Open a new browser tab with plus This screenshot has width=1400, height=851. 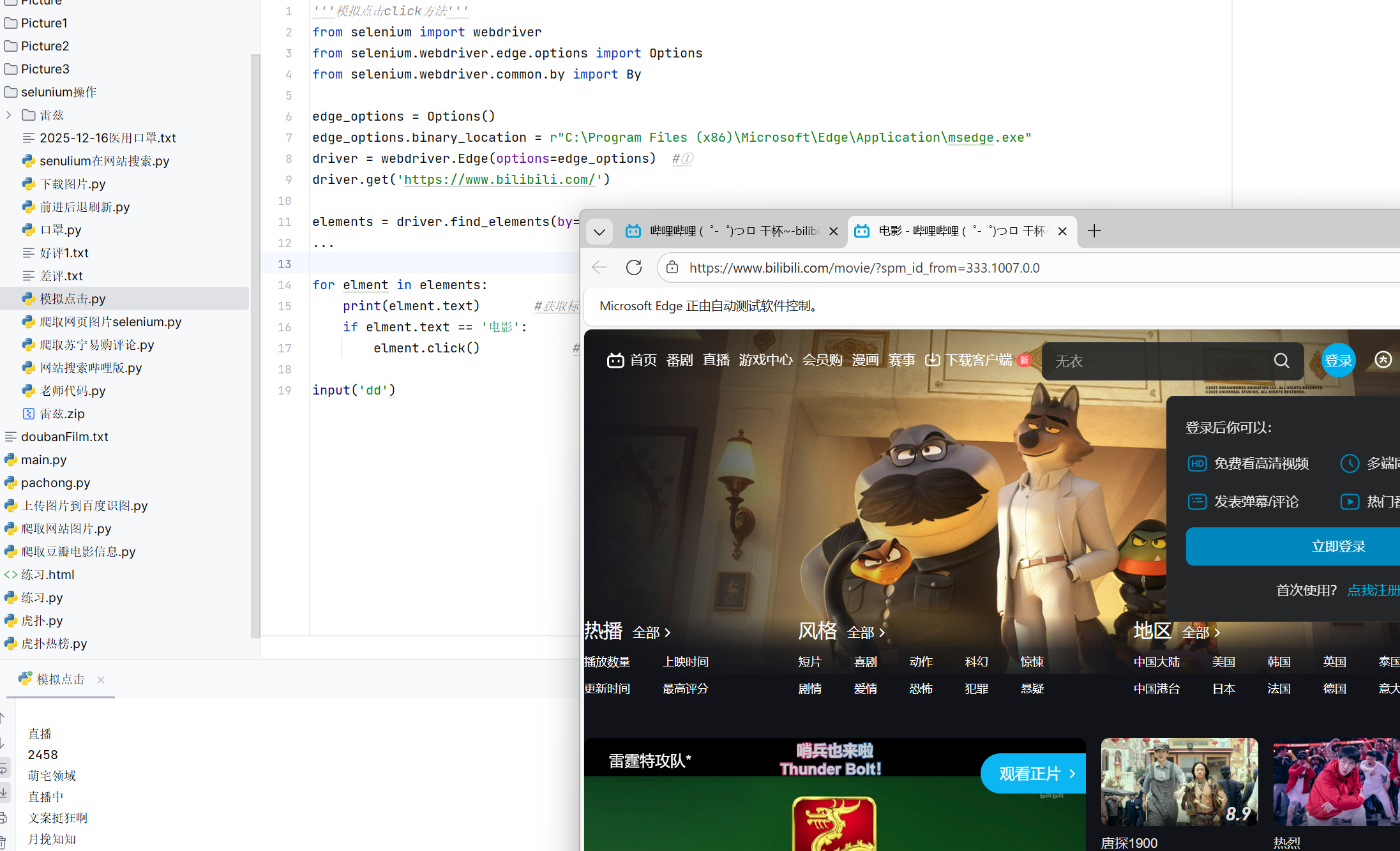[1094, 230]
